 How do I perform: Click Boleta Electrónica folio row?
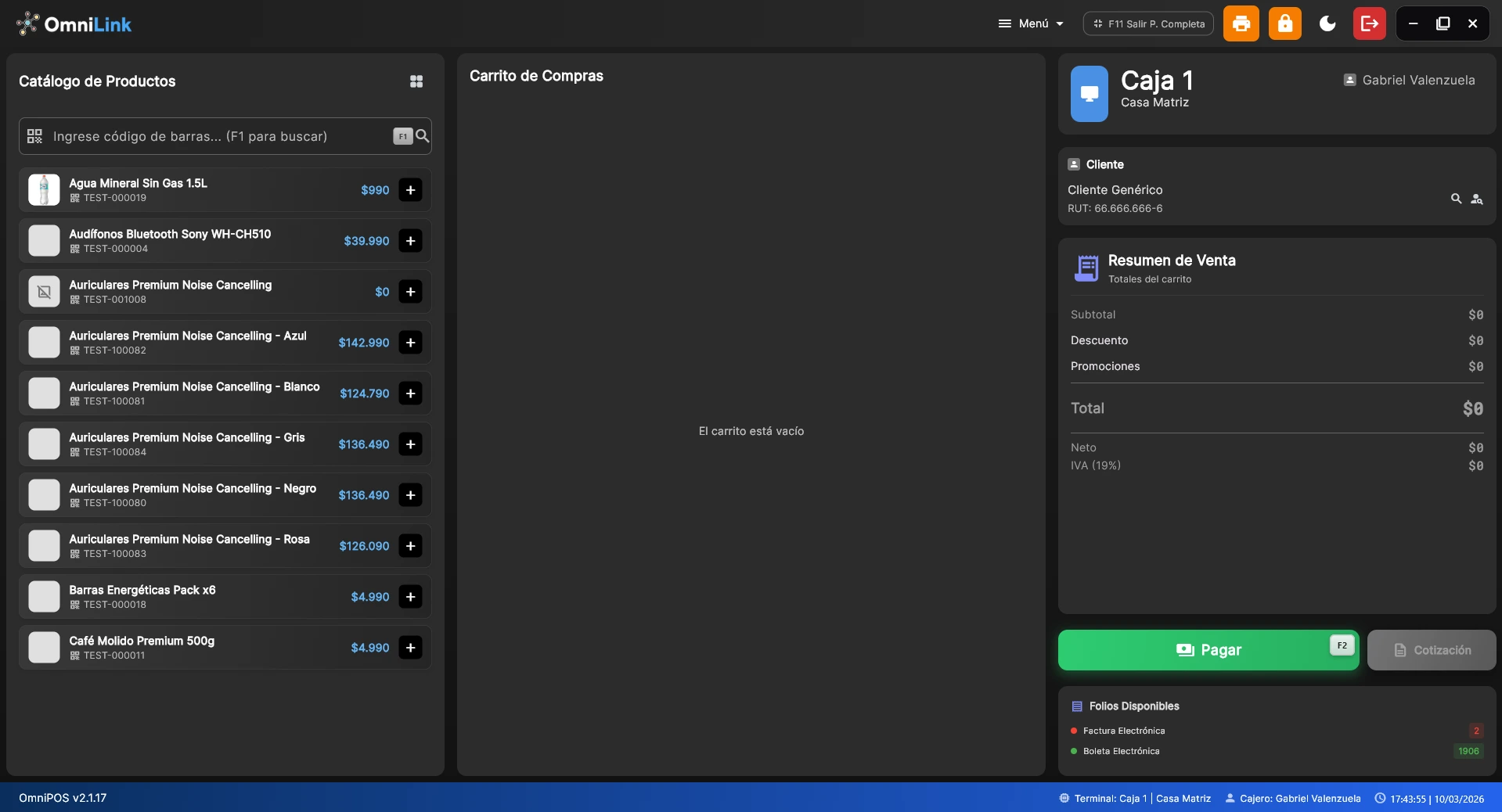(1277, 751)
